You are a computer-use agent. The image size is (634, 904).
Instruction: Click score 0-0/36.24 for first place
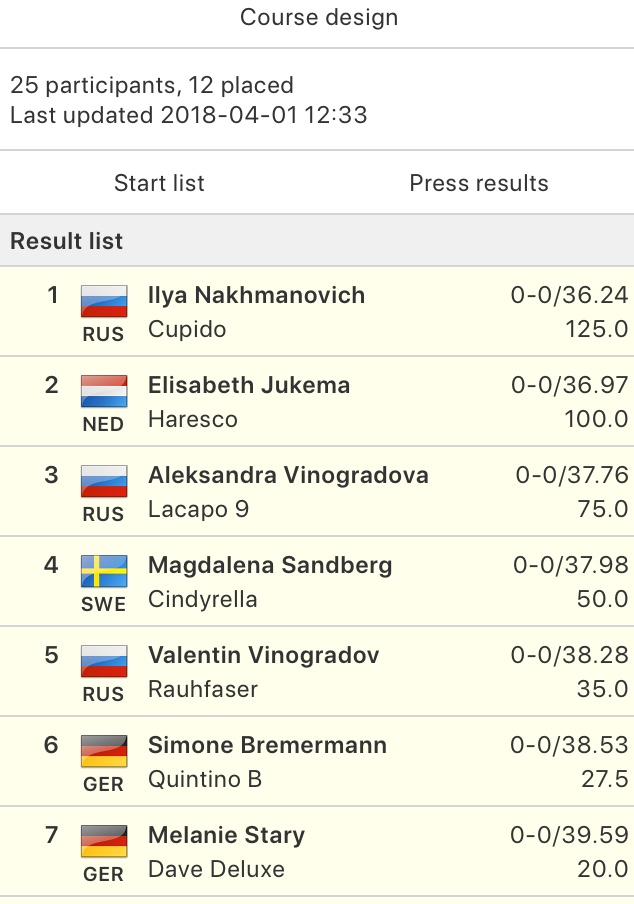coord(569,295)
